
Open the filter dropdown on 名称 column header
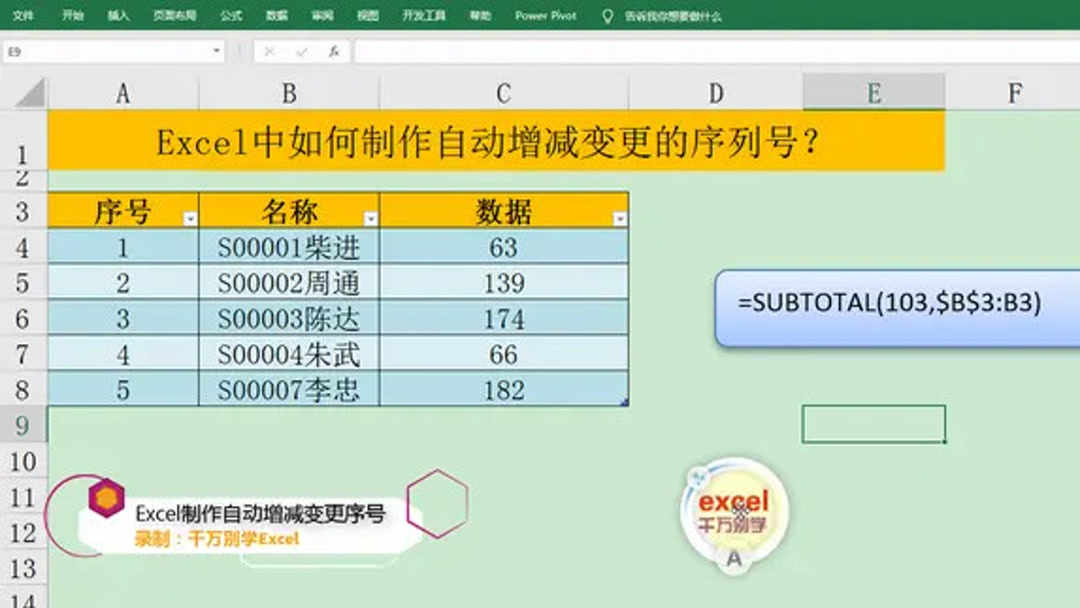pos(370,215)
